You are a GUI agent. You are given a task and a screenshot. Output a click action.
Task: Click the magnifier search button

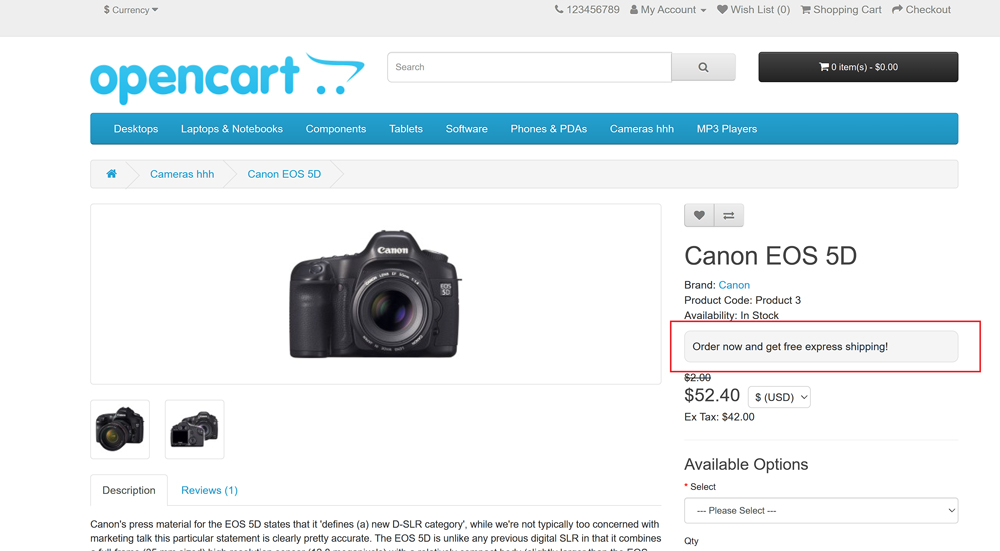click(x=703, y=67)
